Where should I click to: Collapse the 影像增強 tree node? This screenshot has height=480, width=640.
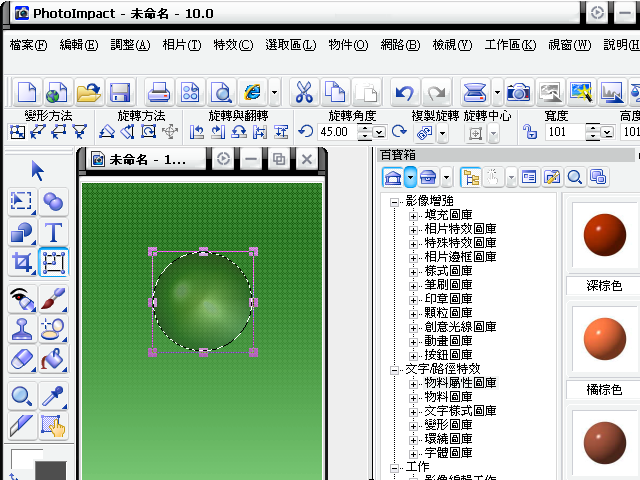(394, 202)
